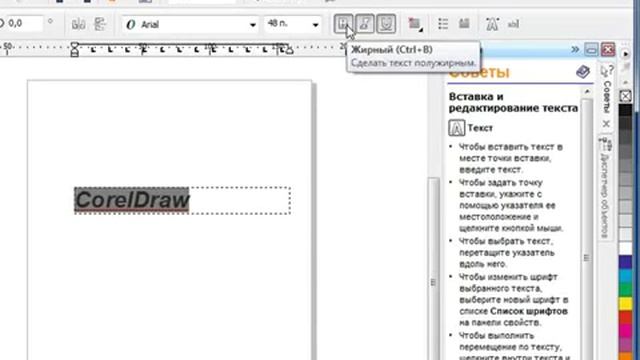The width and height of the screenshot is (640, 360).
Task: Click the highlighted CorelDraw text on canvas
Action: pyautogui.click(x=132, y=200)
